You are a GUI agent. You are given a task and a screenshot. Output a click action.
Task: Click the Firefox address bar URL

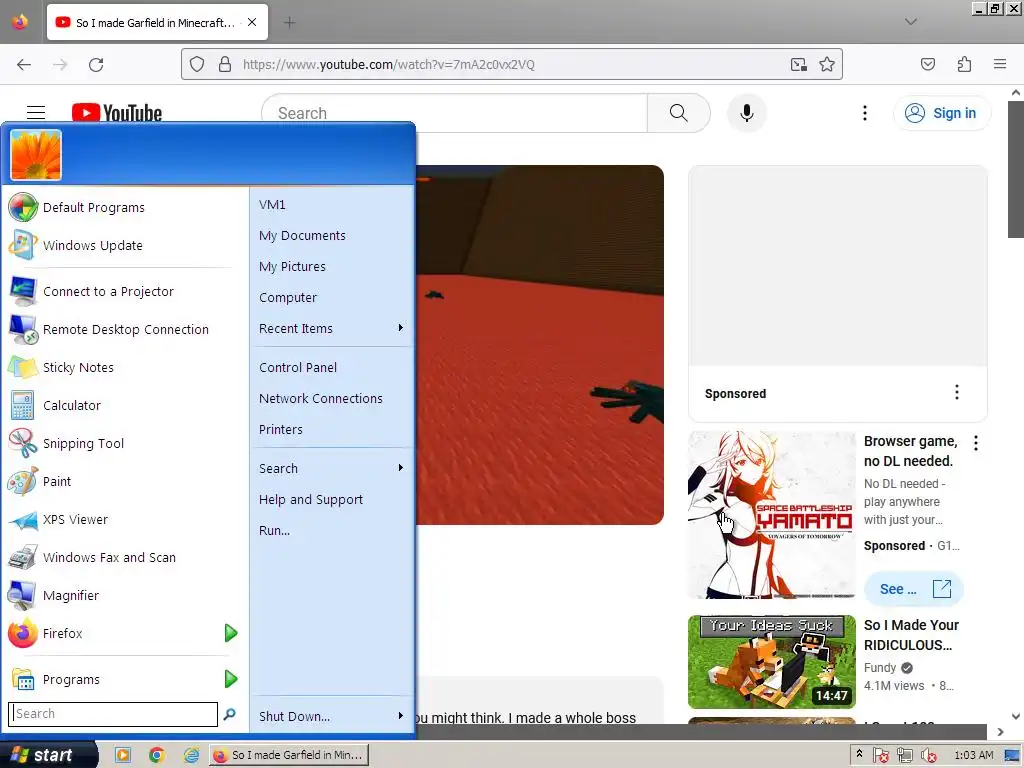[389, 65]
